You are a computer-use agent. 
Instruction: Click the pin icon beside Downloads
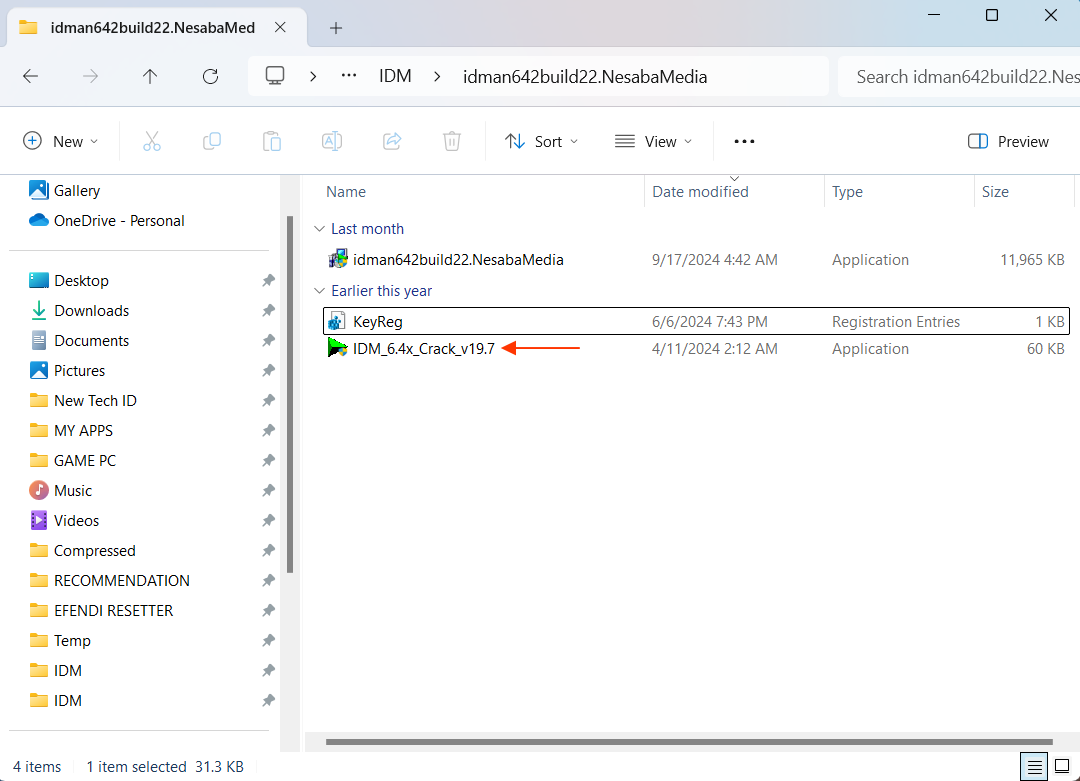(268, 311)
